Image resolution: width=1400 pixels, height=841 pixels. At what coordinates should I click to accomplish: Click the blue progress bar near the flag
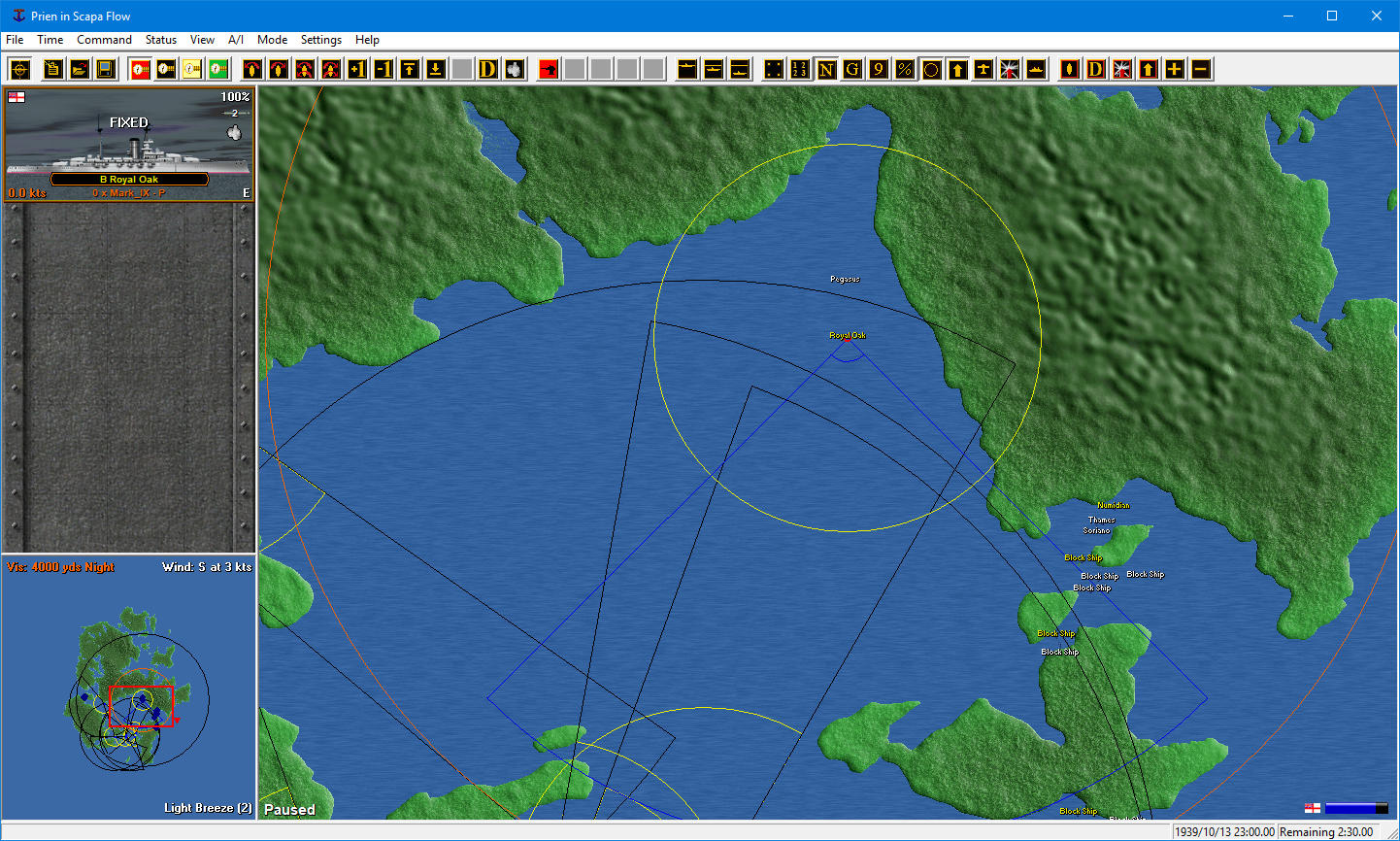pyautogui.click(x=1351, y=808)
